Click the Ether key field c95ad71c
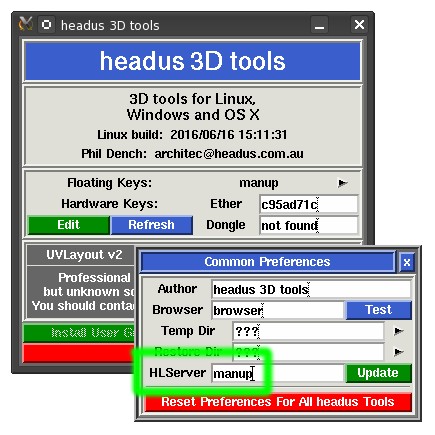The image size is (435, 435). [x=308, y=204]
